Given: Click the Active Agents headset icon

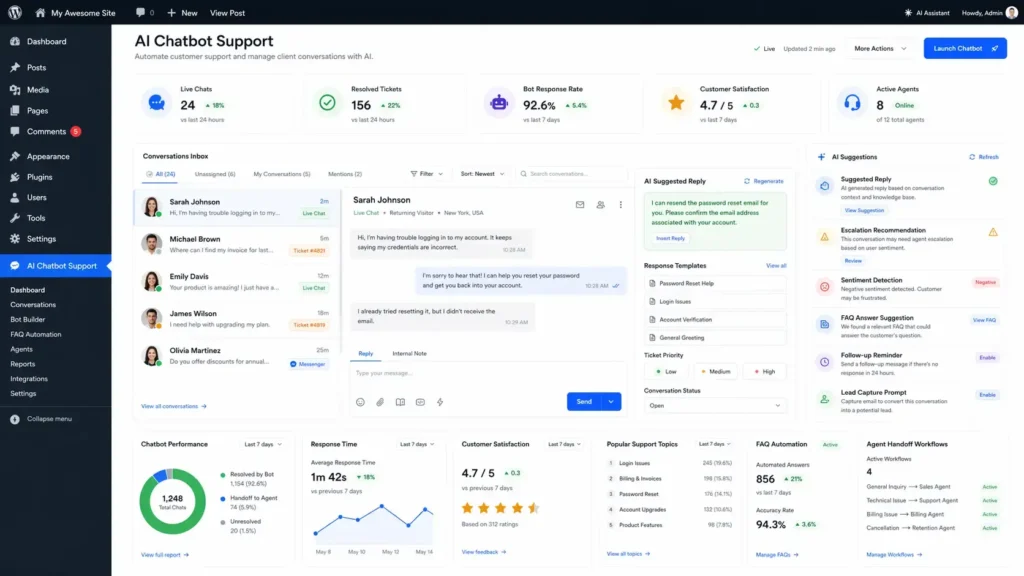Looking at the screenshot, I should tap(852, 103).
